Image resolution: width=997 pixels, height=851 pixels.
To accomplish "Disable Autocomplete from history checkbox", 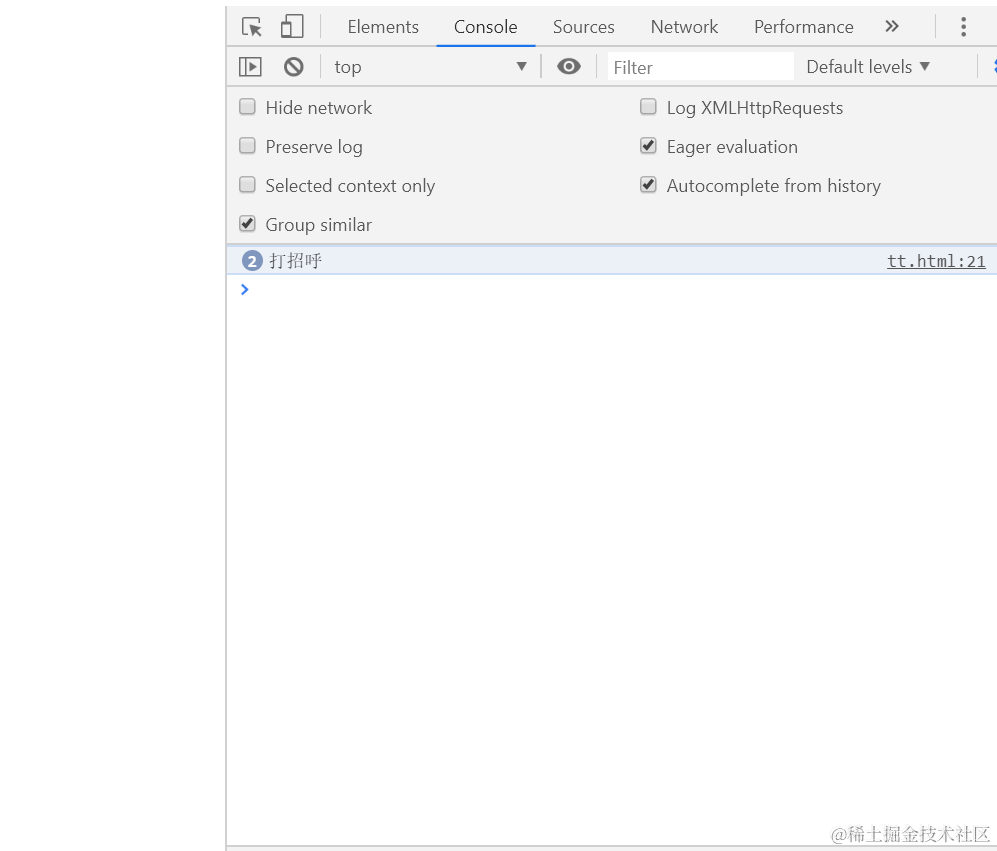I will coord(648,184).
